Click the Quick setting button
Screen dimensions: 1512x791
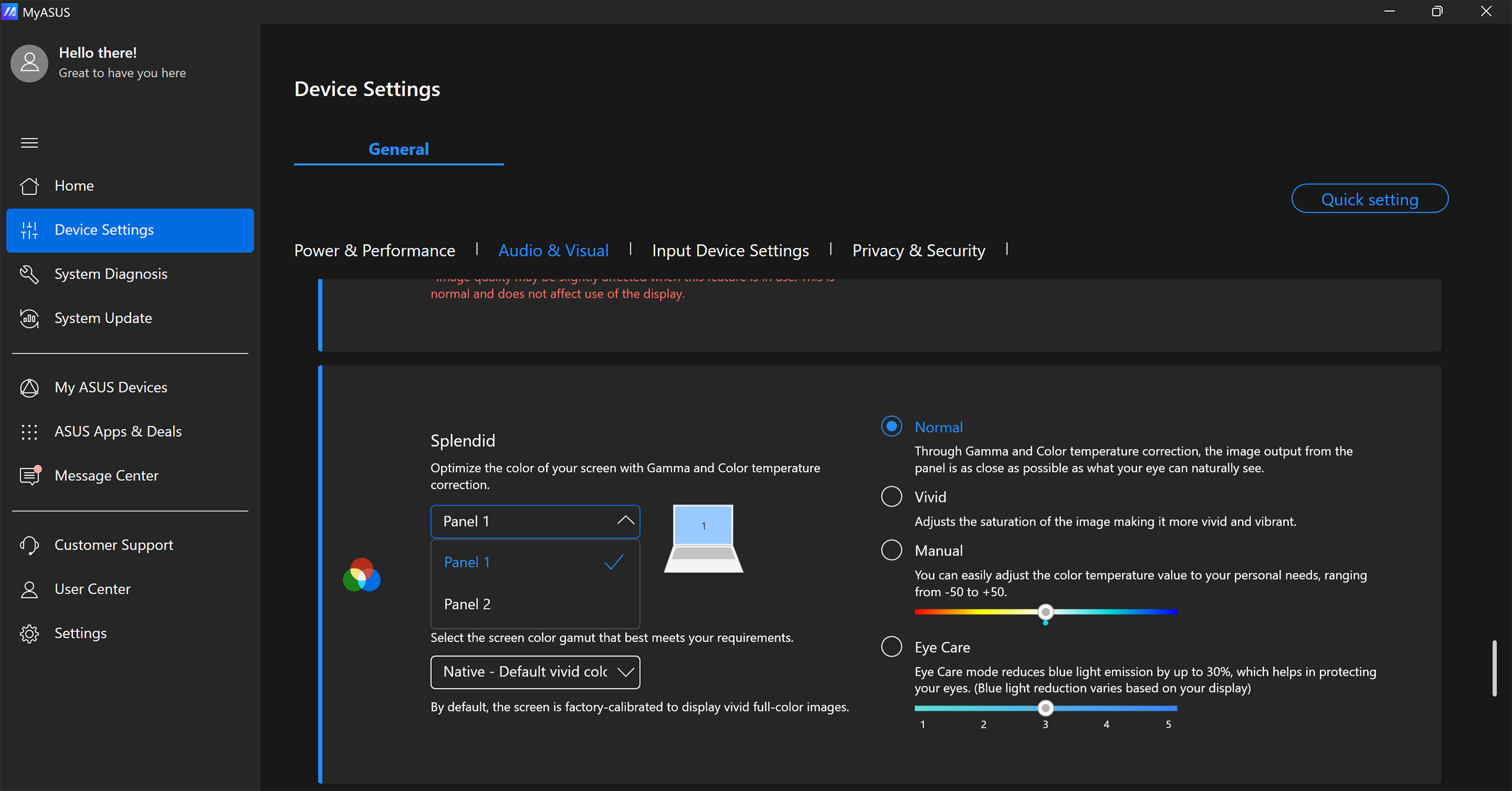coord(1370,199)
